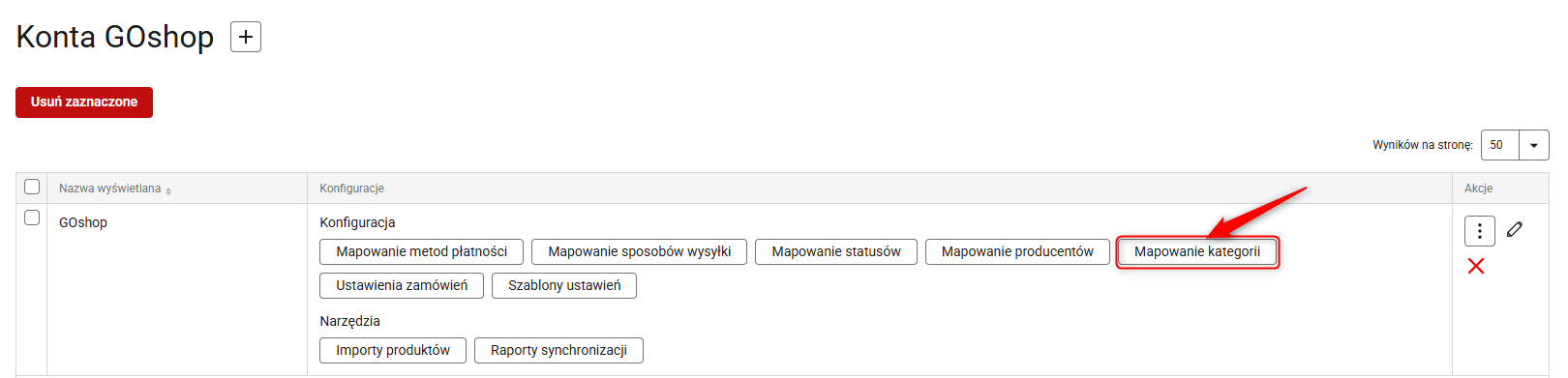Tick the GOshop row checkbox

[x=32, y=218]
